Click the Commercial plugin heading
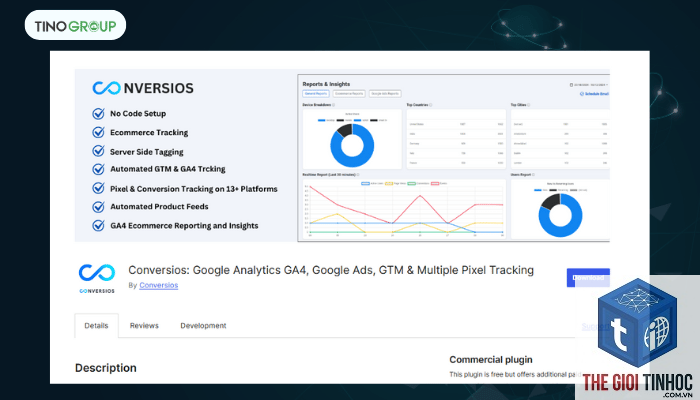This screenshot has width=700, height=400. [491, 360]
